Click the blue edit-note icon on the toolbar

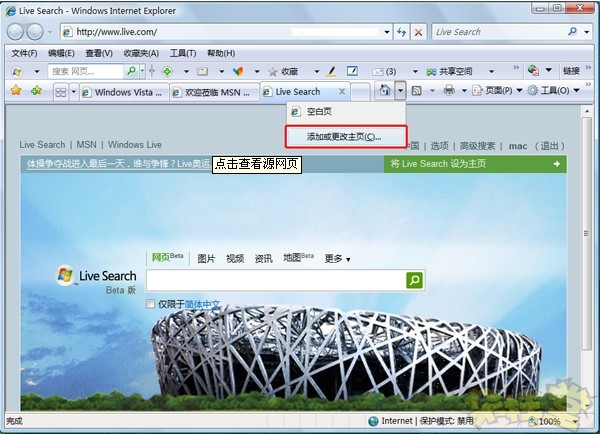click(352, 71)
